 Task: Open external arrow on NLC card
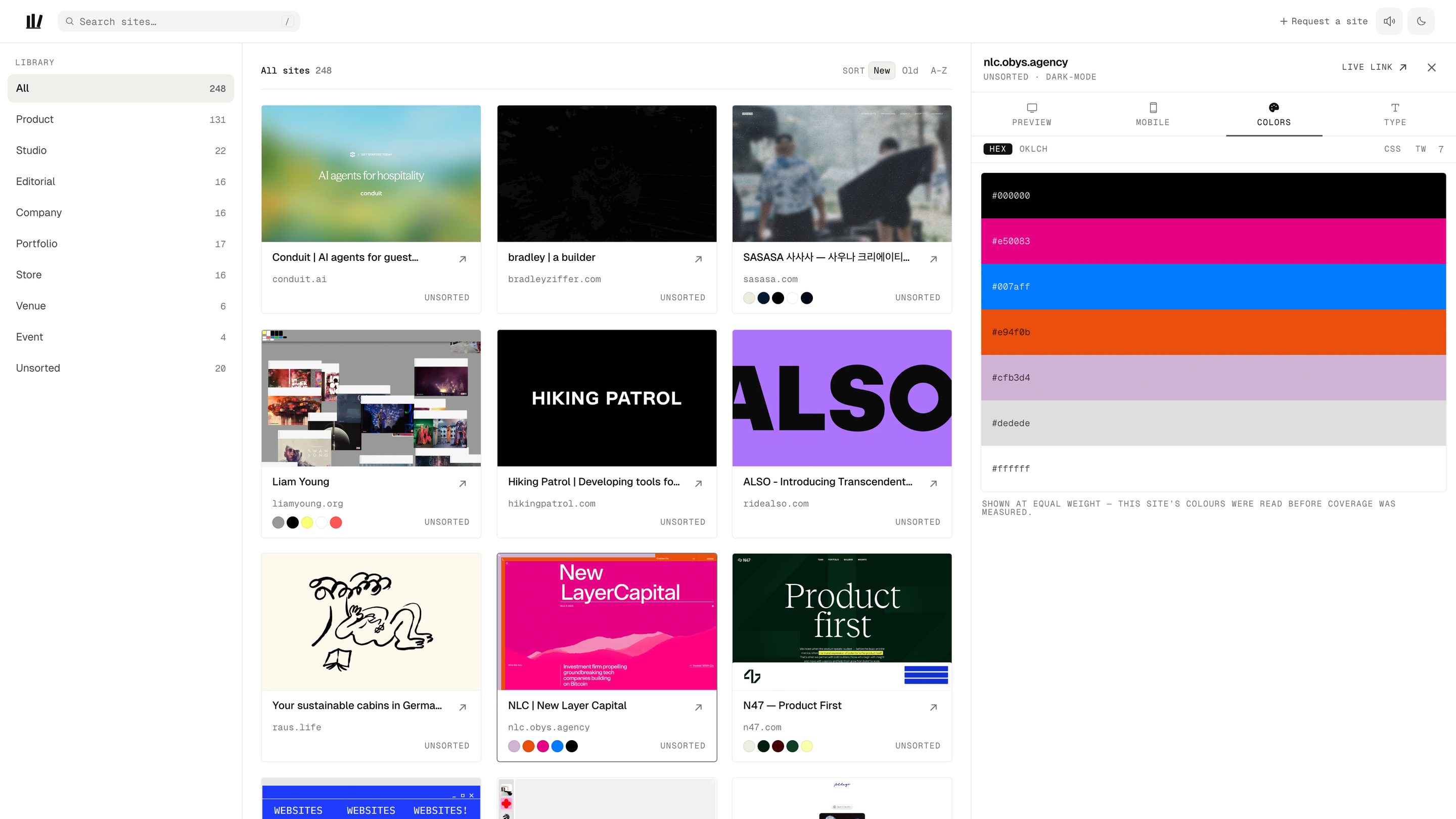coord(698,707)
